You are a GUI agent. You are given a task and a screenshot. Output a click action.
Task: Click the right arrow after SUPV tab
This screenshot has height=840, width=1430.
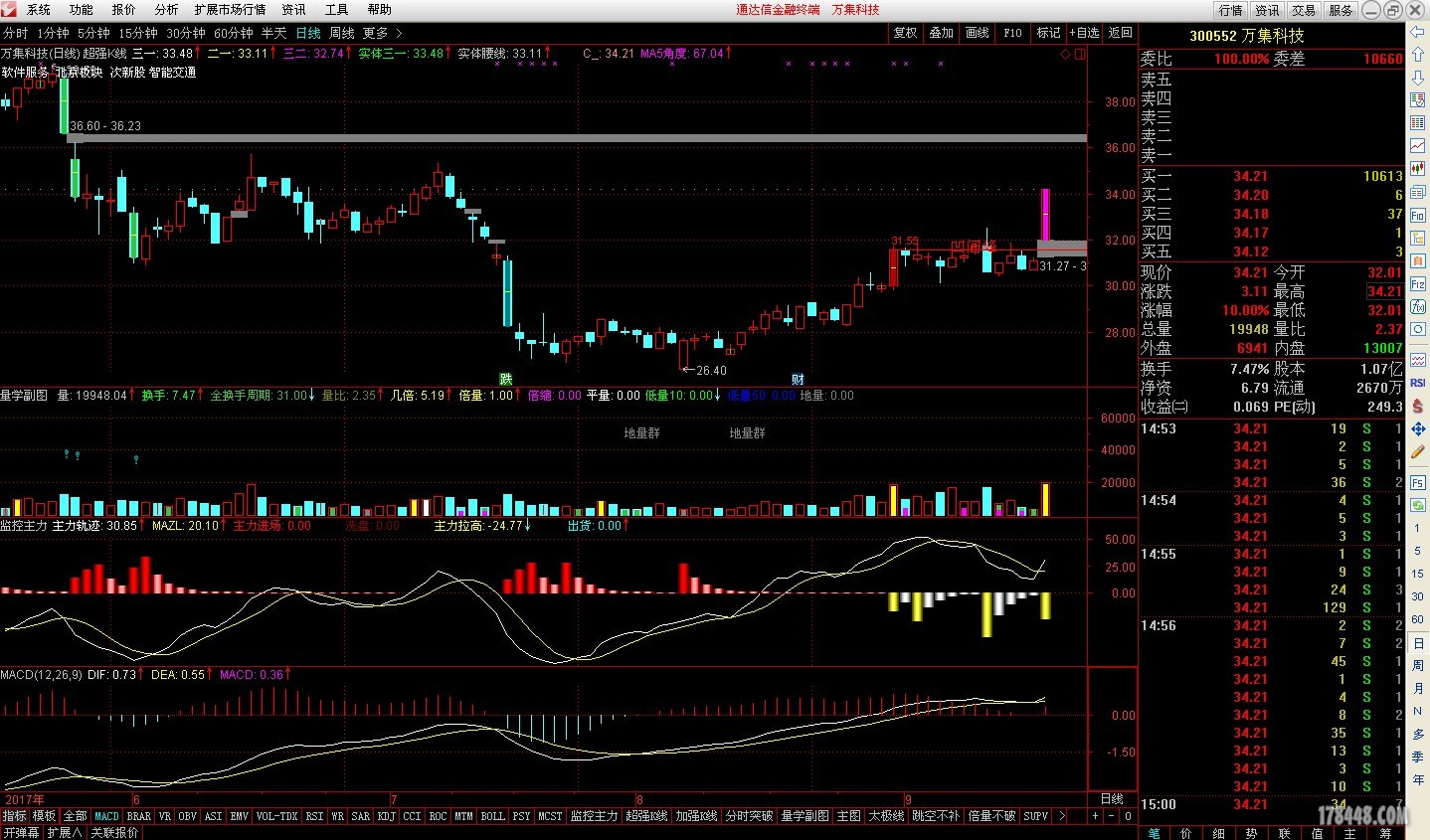tap(1062, 816)
